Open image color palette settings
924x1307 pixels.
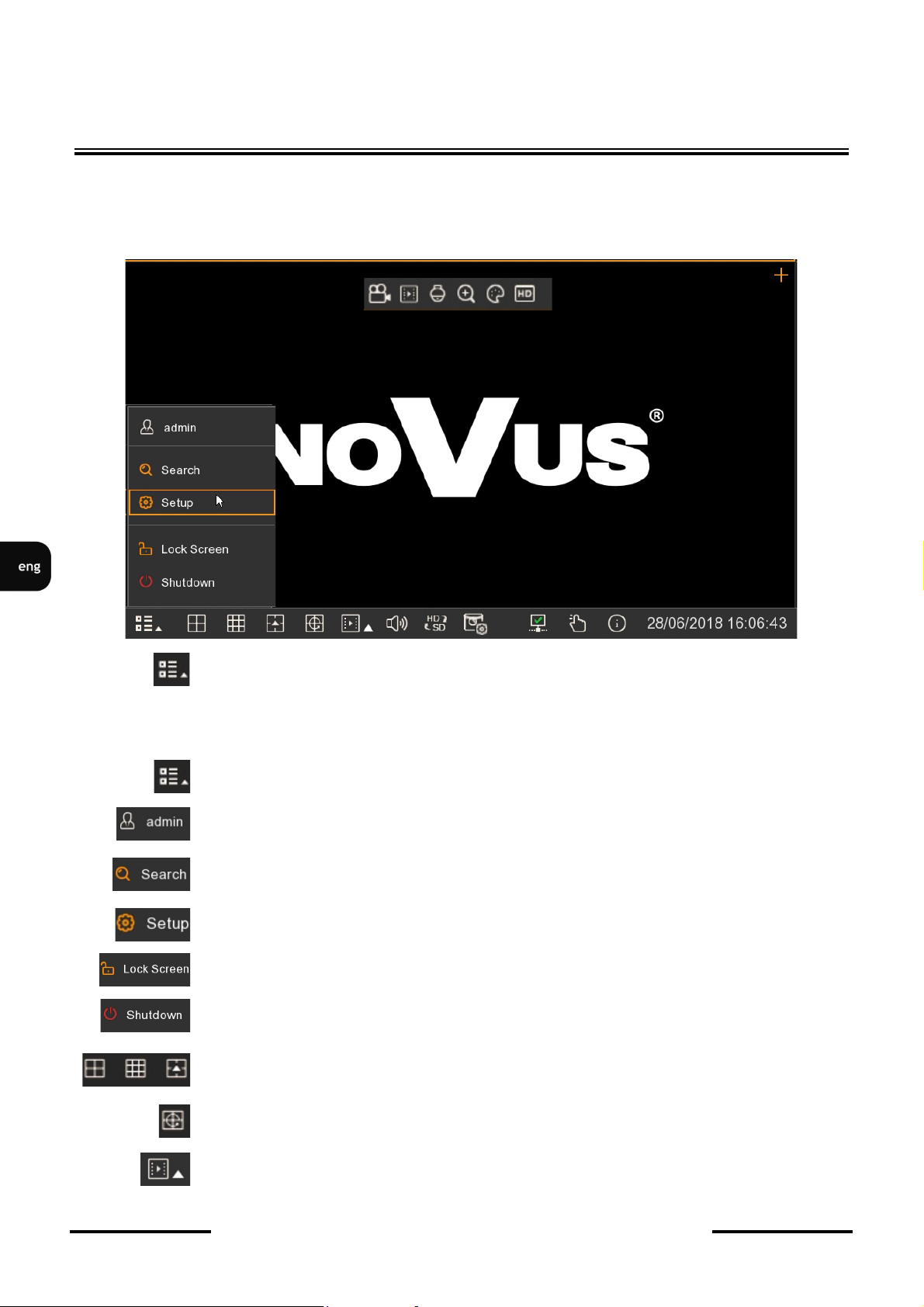(x=495, y=294)
